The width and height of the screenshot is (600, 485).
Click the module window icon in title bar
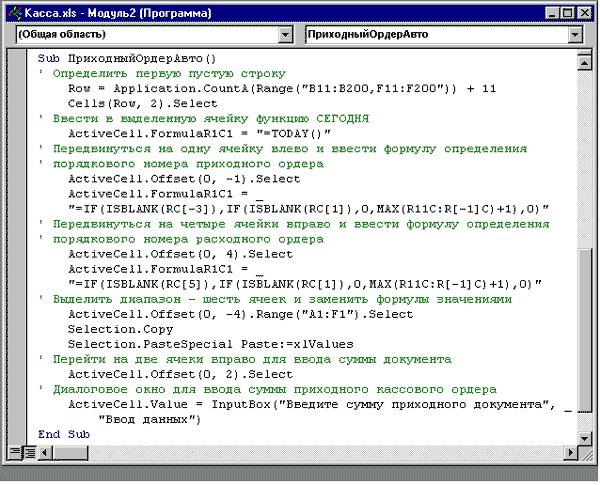tap(15, 13)
